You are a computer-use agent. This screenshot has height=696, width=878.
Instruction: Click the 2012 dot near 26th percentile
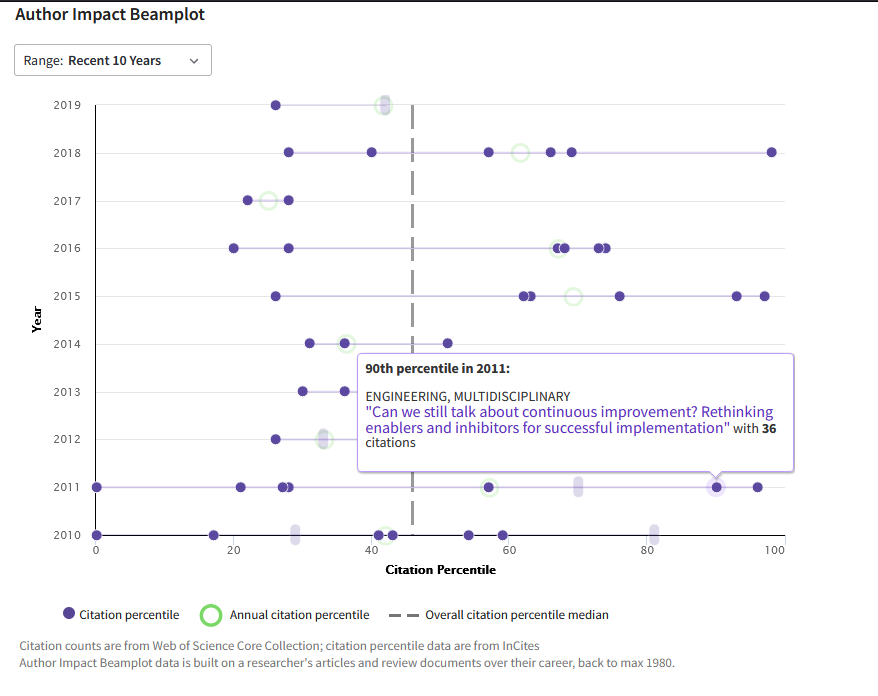275,439
